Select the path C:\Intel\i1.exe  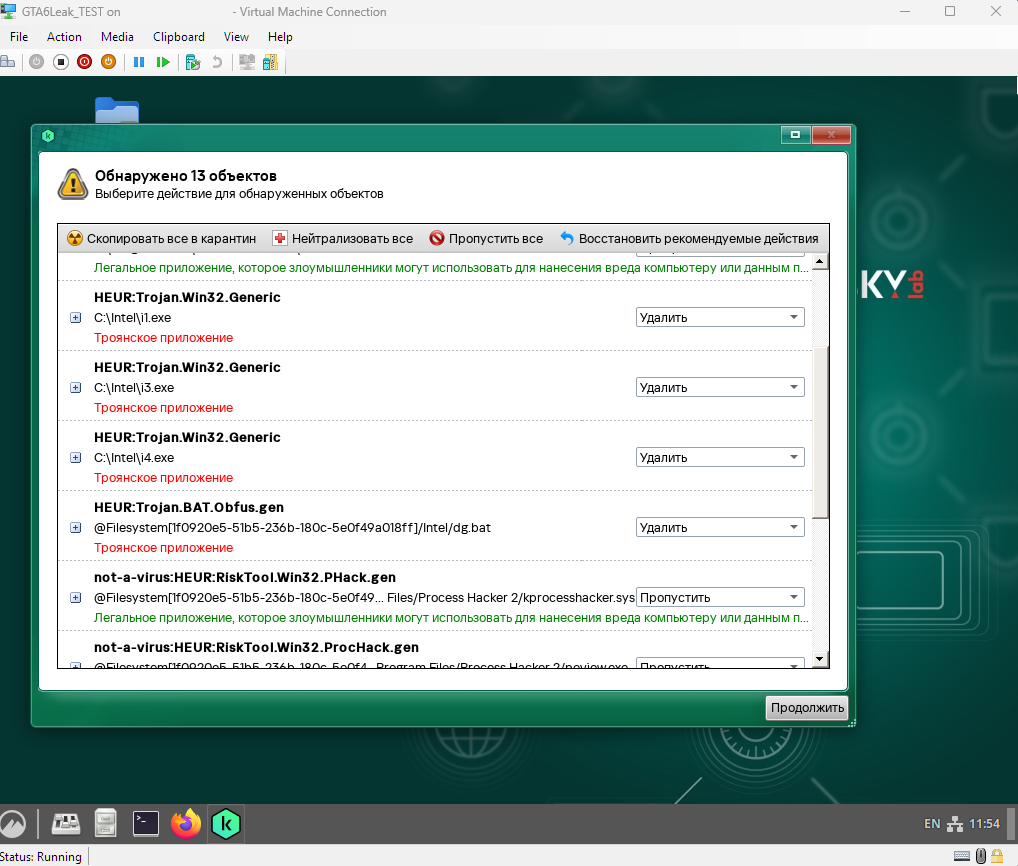(132, 317)
